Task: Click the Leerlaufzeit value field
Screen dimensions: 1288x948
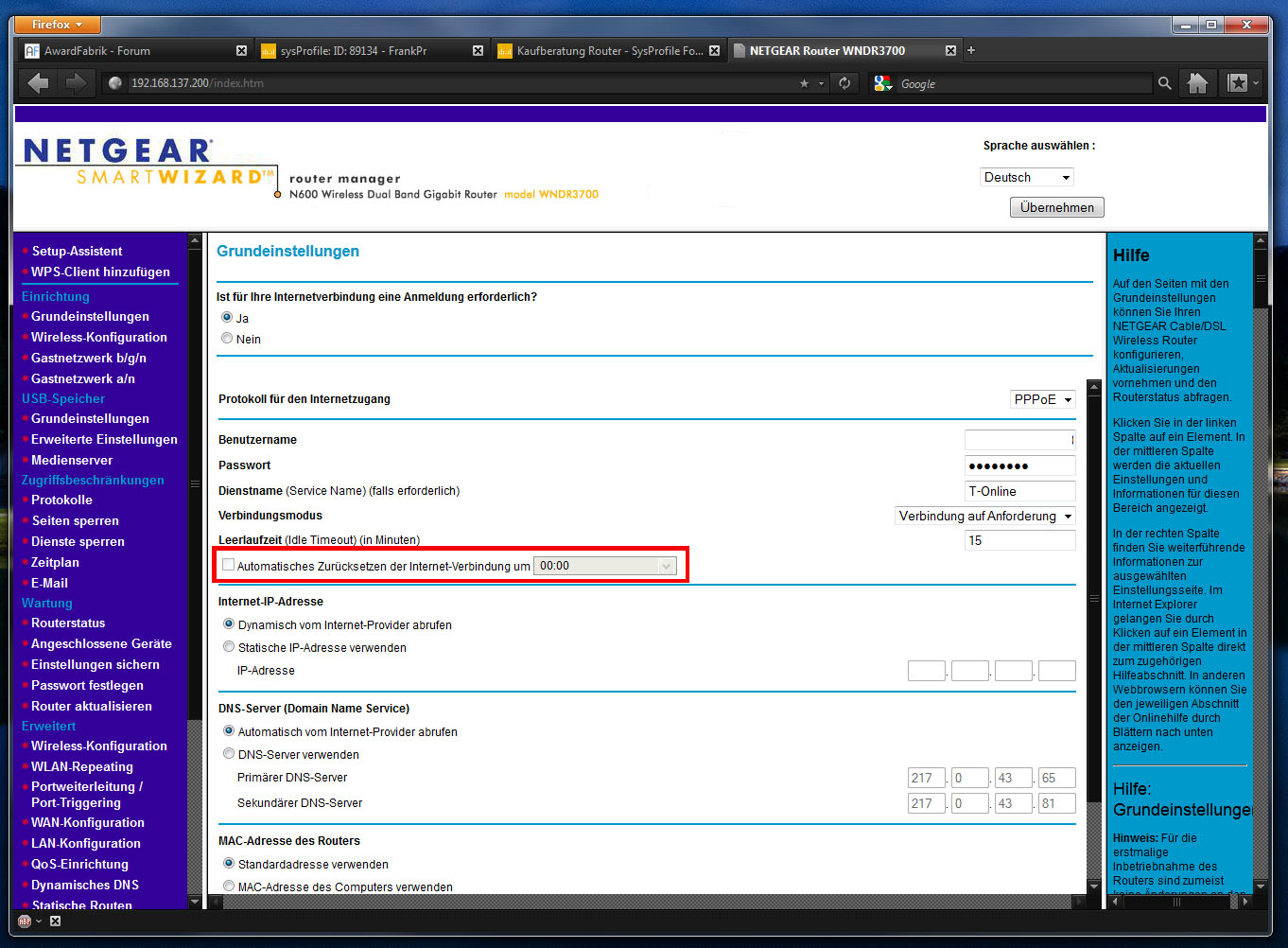Action: [x=1020, y=540]
